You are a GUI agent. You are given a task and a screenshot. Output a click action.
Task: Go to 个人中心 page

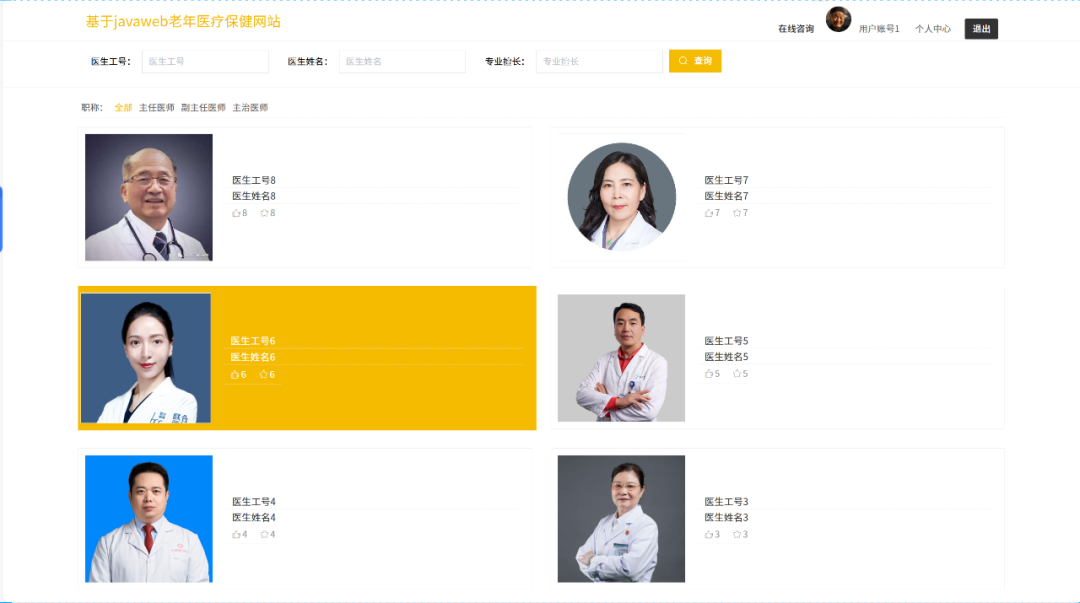click(933, 28)
